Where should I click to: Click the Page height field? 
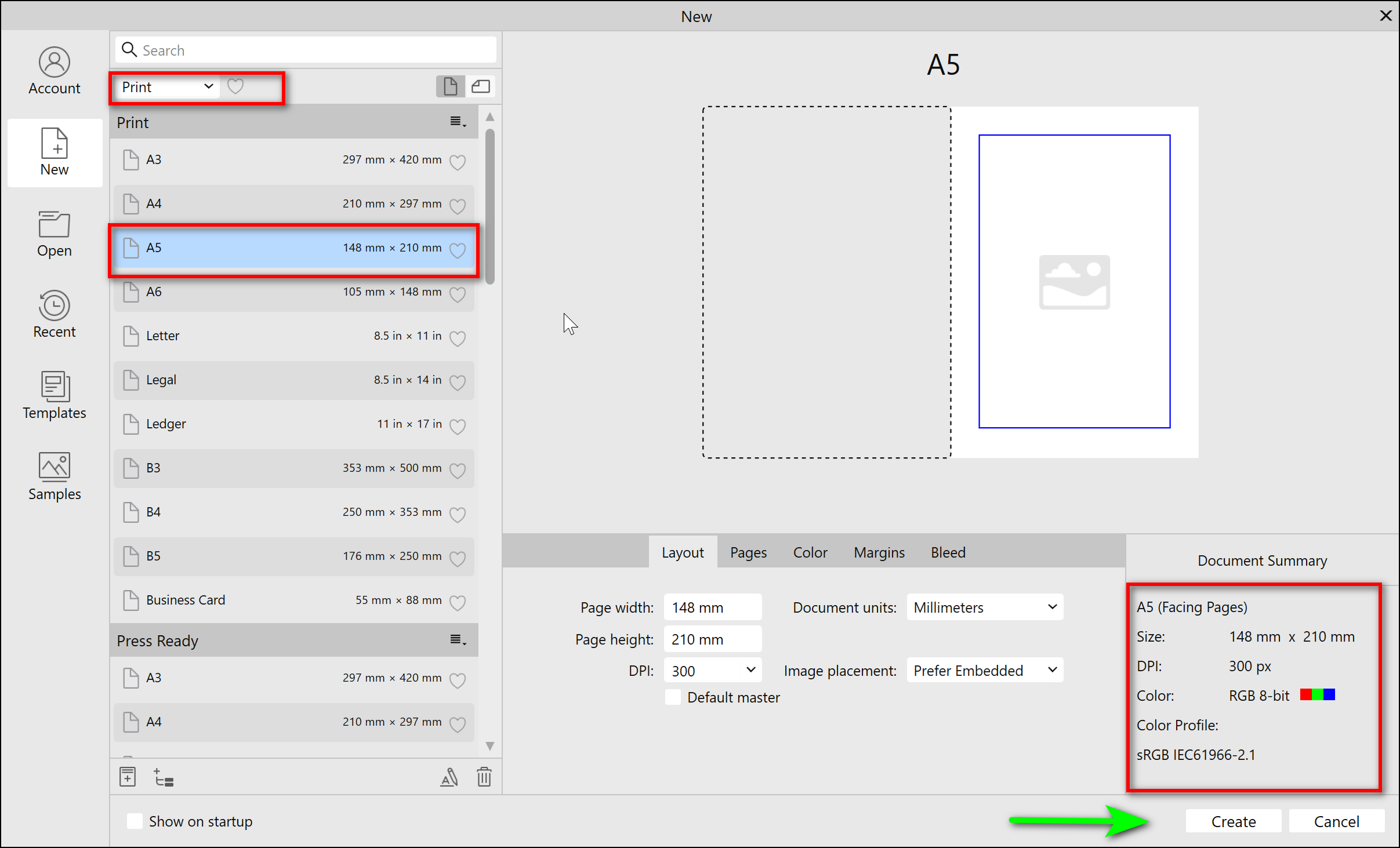[712, 639]
